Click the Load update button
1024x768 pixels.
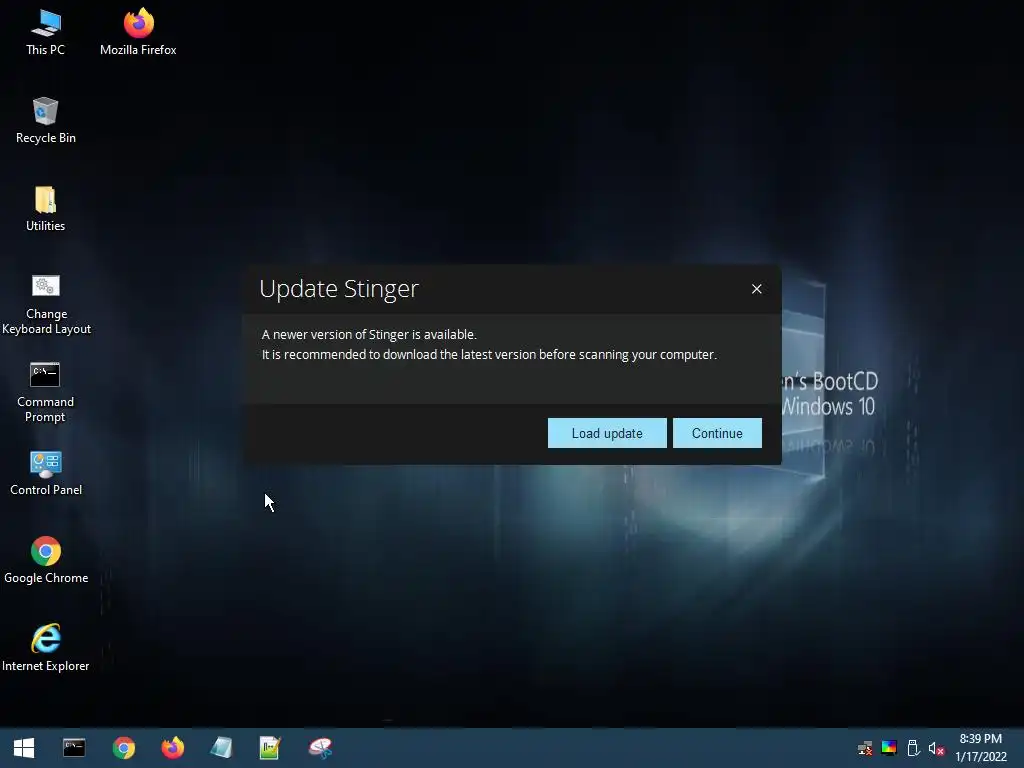[607, 433]
